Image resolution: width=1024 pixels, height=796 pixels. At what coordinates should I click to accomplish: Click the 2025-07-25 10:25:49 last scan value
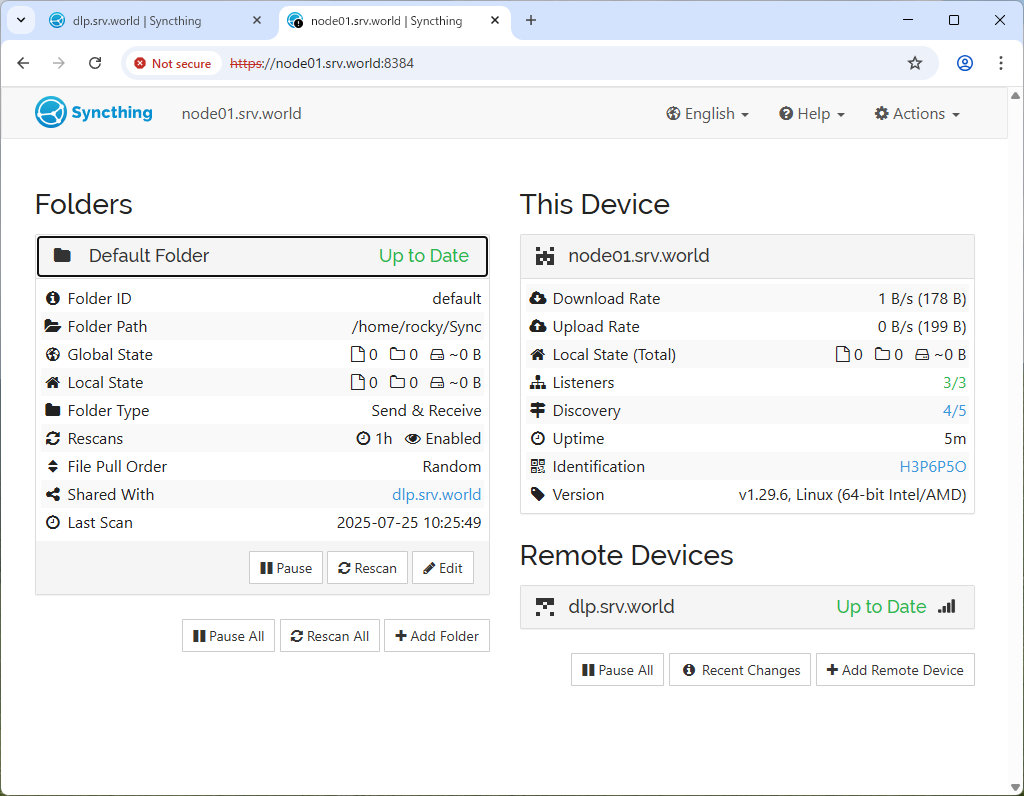point(409,522)
